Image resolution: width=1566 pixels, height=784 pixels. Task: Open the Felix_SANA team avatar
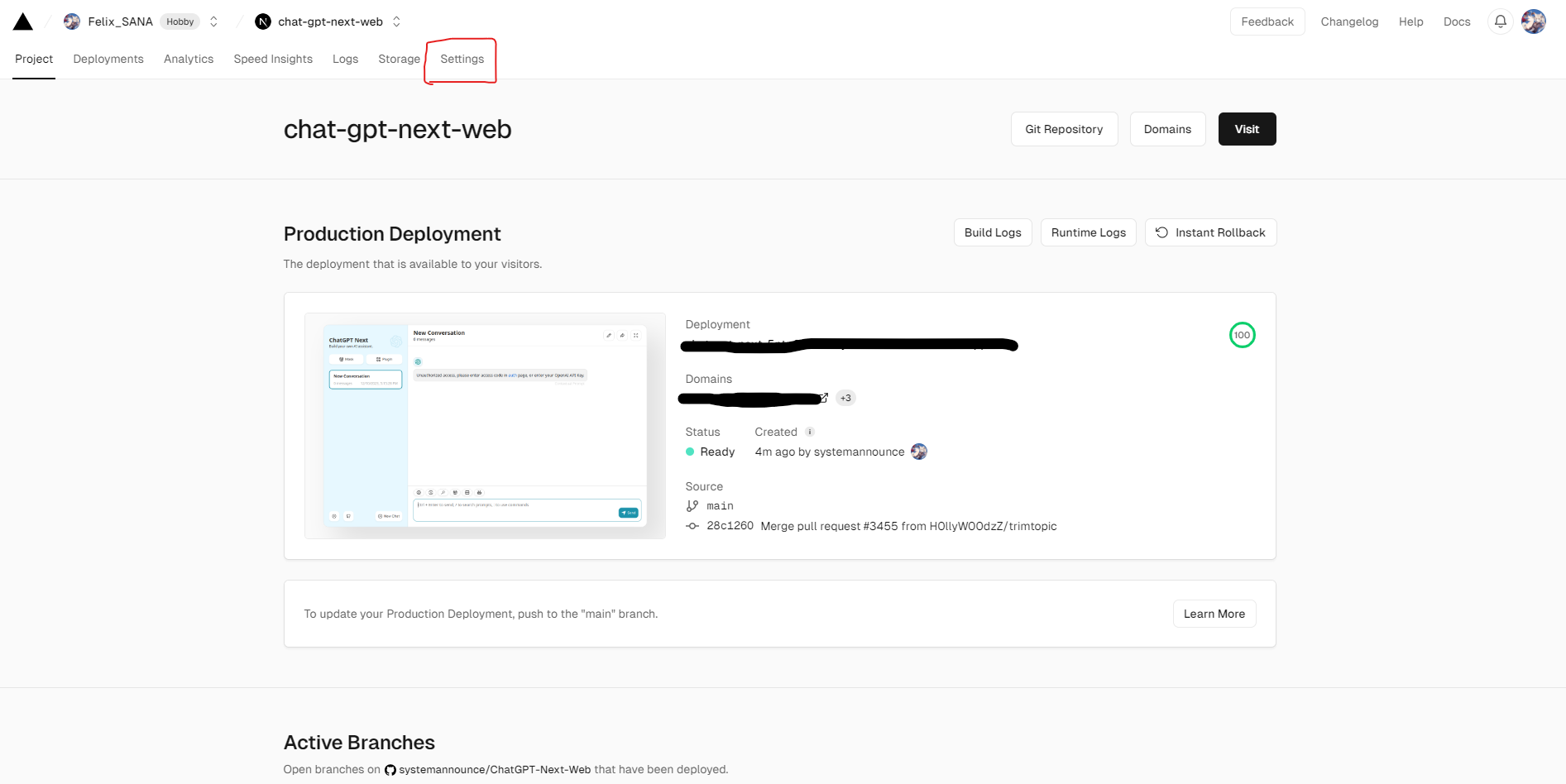tap(72, 22)
